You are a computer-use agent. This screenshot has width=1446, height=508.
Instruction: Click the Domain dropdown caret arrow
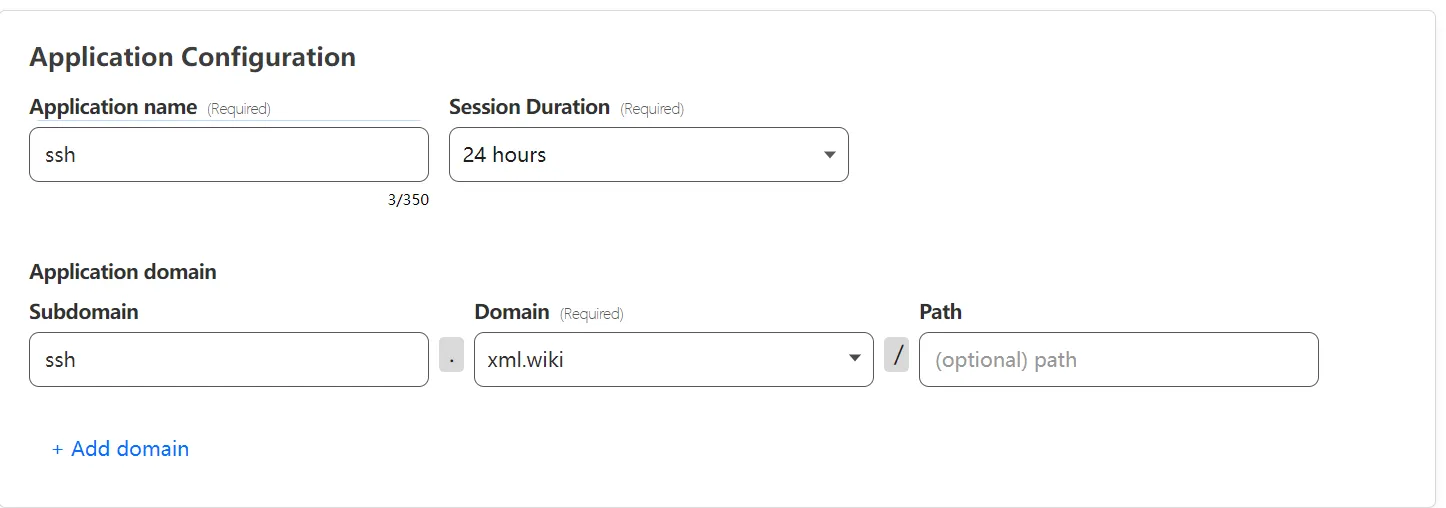click(854, 359)
